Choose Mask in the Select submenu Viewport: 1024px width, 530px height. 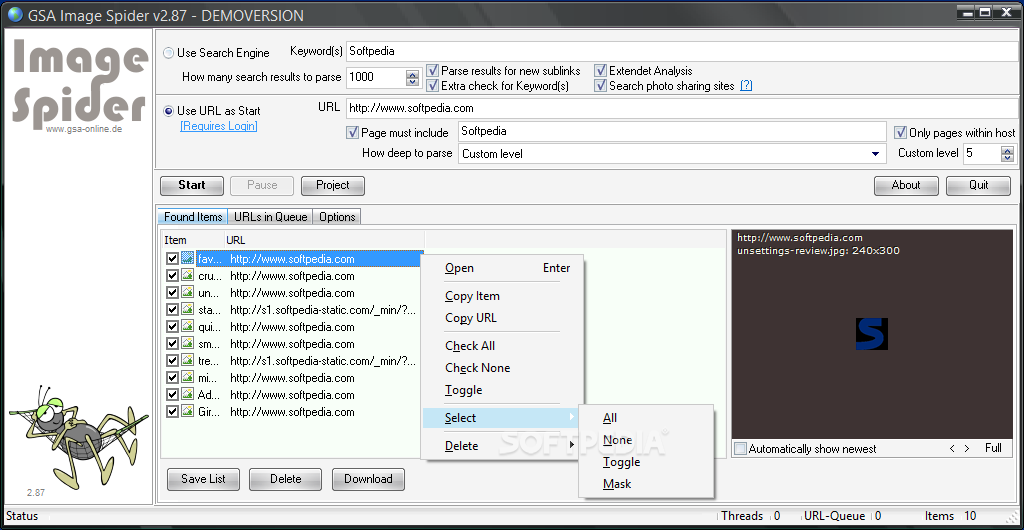(647, 484)
